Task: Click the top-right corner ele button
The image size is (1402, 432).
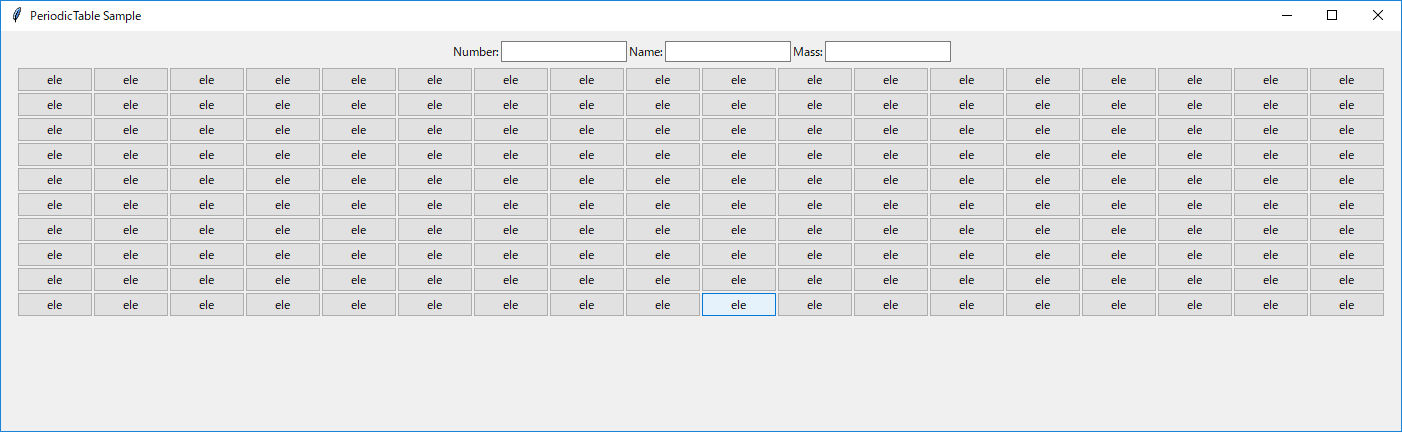Action: coord(1346,80)
